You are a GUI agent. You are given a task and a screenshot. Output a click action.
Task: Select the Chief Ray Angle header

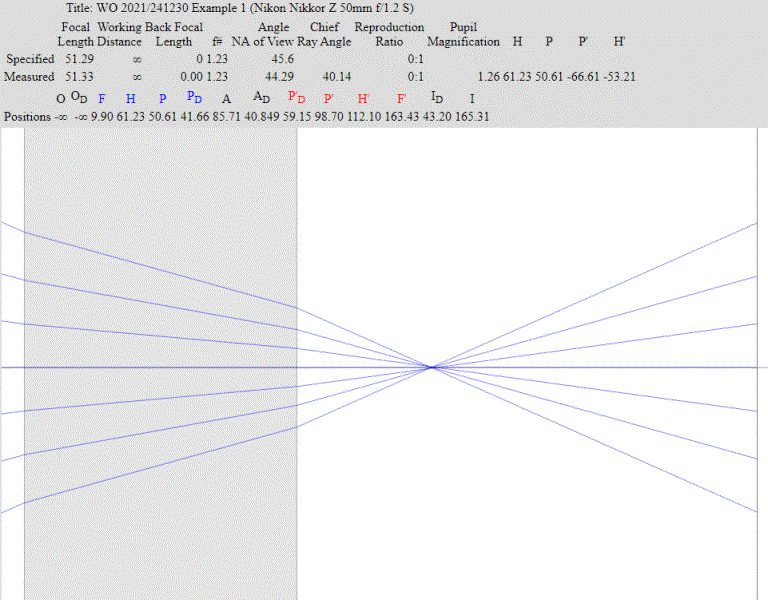(324, 34)
